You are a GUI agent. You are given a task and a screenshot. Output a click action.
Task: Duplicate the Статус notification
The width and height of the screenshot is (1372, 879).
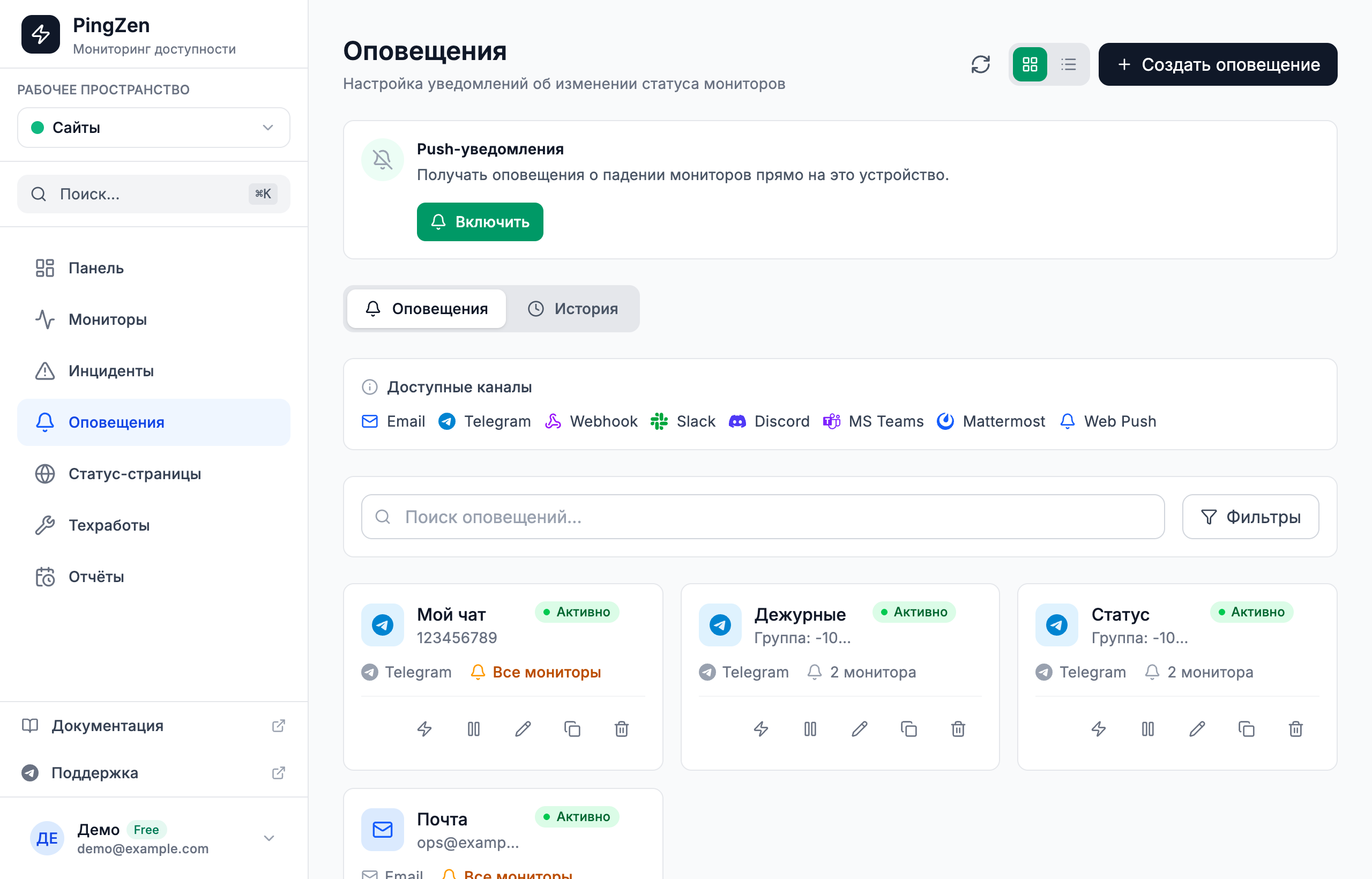pos(1247,729)
